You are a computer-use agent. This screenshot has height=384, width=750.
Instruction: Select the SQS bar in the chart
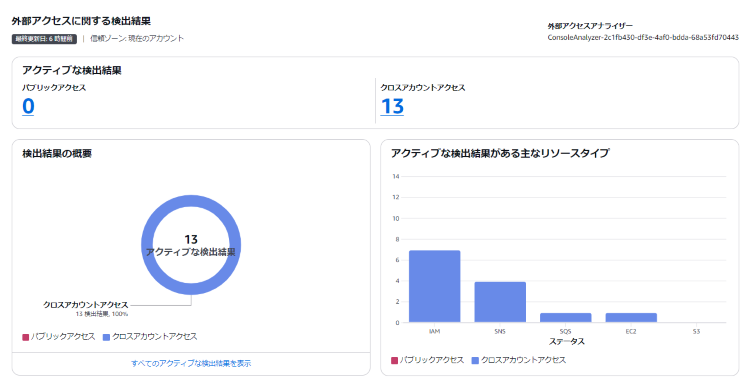coord(565,318)
